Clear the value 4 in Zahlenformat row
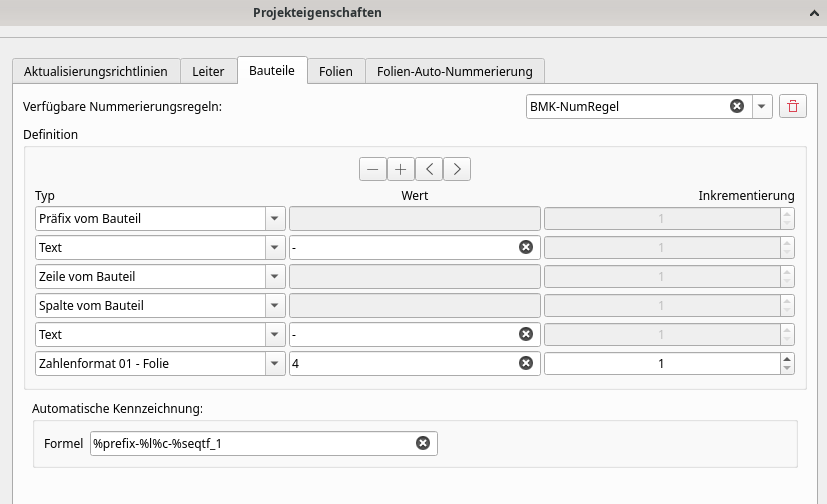Screen dimensions: 827x504 tap(526, 364)
